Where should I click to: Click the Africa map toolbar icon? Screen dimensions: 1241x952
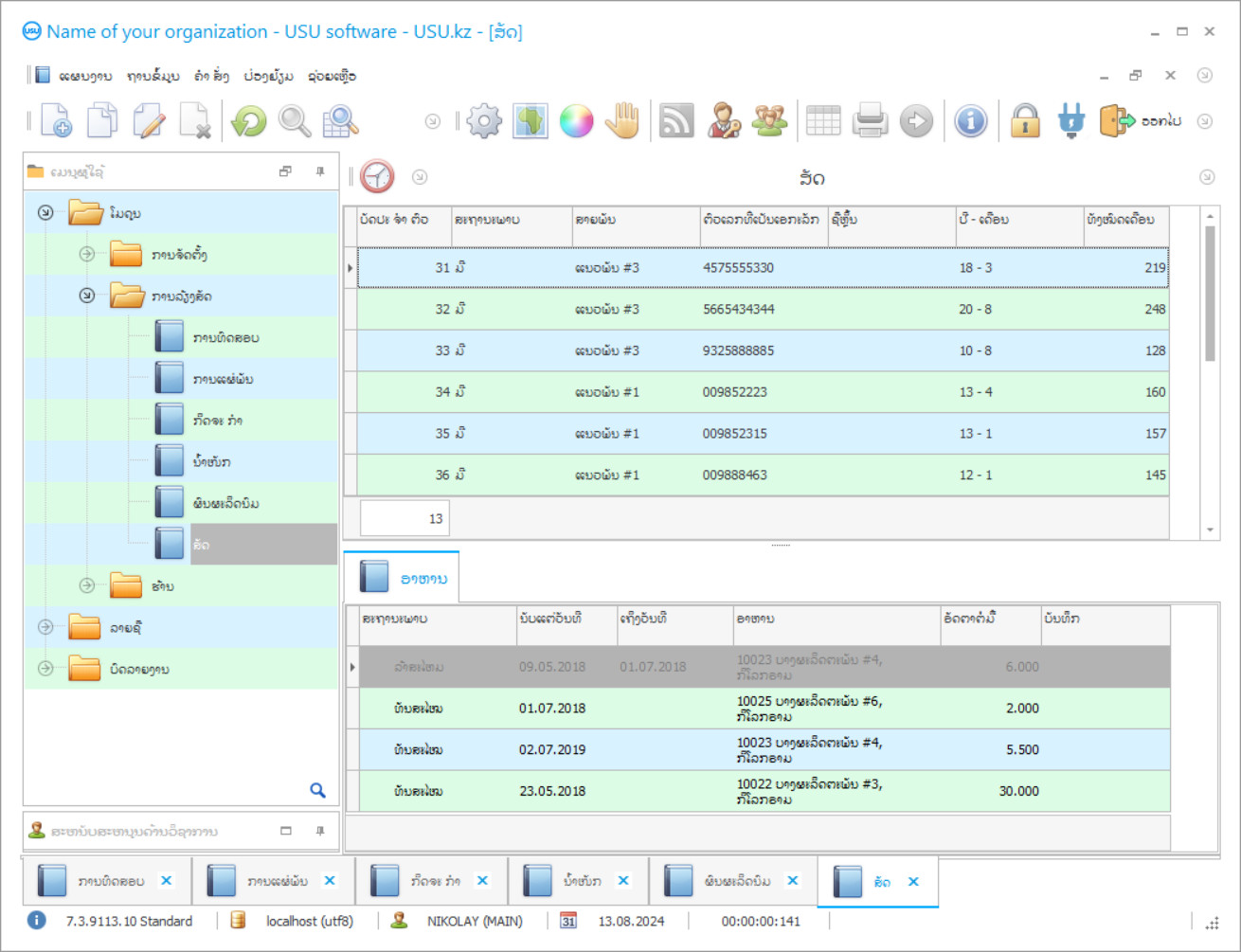tap(531, 121)
